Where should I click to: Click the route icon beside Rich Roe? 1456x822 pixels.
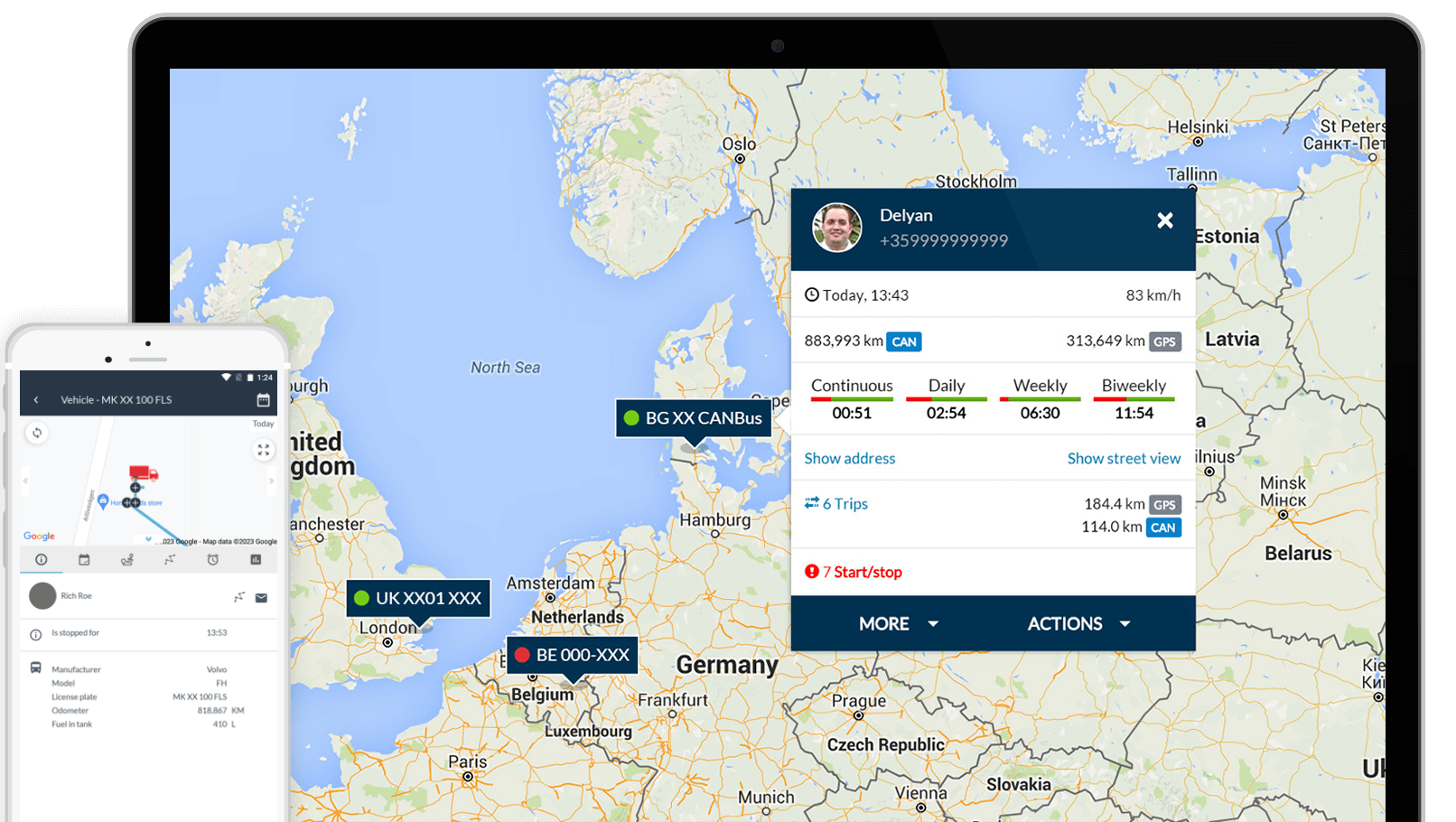point(239,596)
